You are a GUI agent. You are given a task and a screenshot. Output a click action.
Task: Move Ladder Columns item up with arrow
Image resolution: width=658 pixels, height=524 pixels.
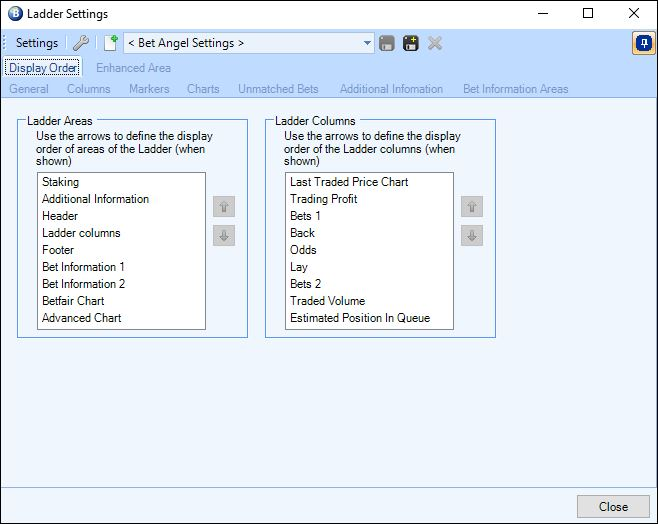tap(472, 206)
